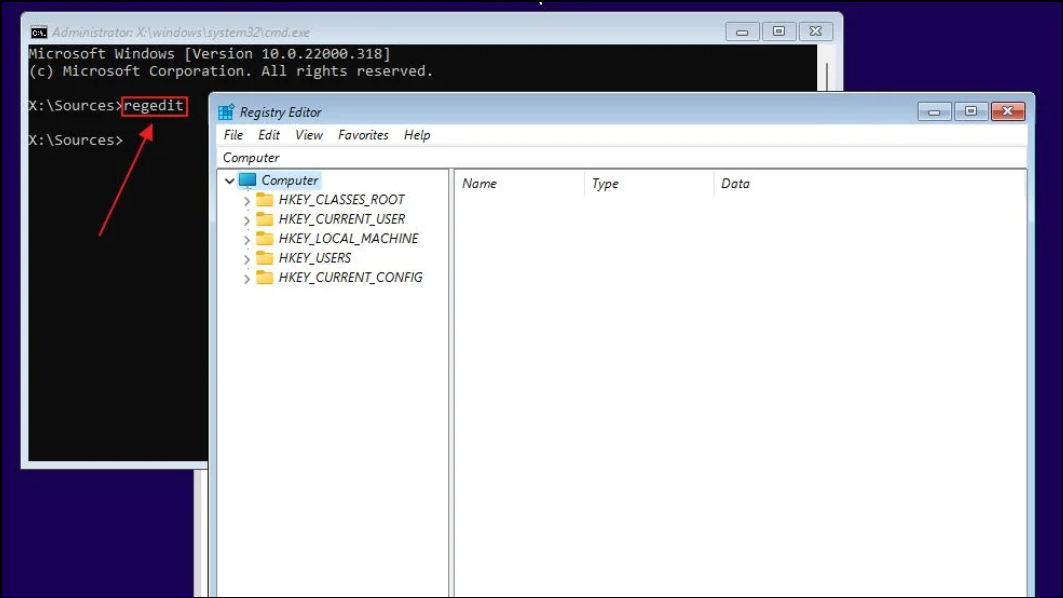Click the HKEY_CURRENT_CONFIG folder icon

tap(265, 277)
